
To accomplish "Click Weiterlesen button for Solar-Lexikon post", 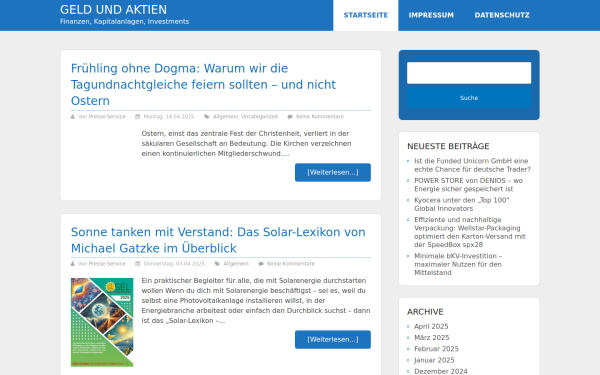I will tap(333, 339).
